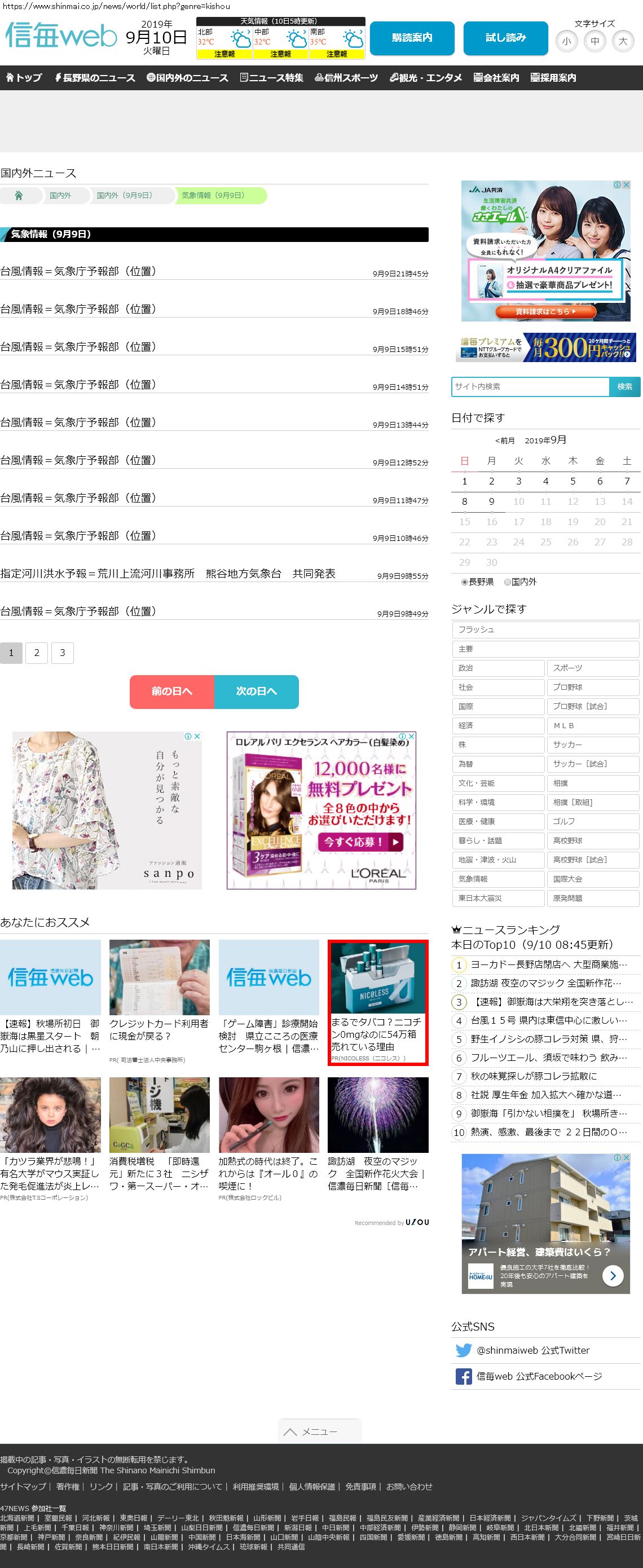Click the 試し読み button

tap(505, 38)
